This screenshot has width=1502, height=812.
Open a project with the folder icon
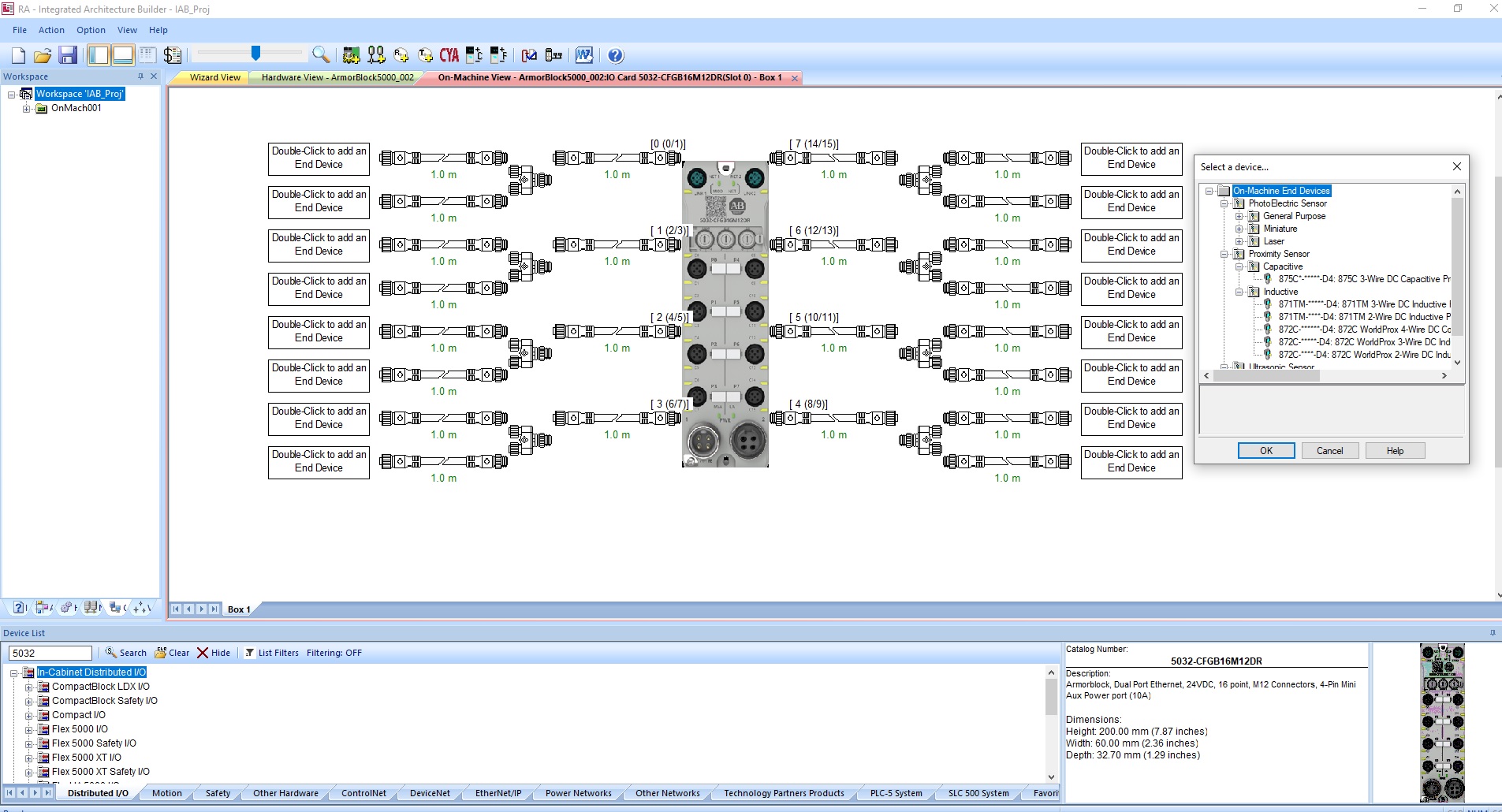click(43, 55)
